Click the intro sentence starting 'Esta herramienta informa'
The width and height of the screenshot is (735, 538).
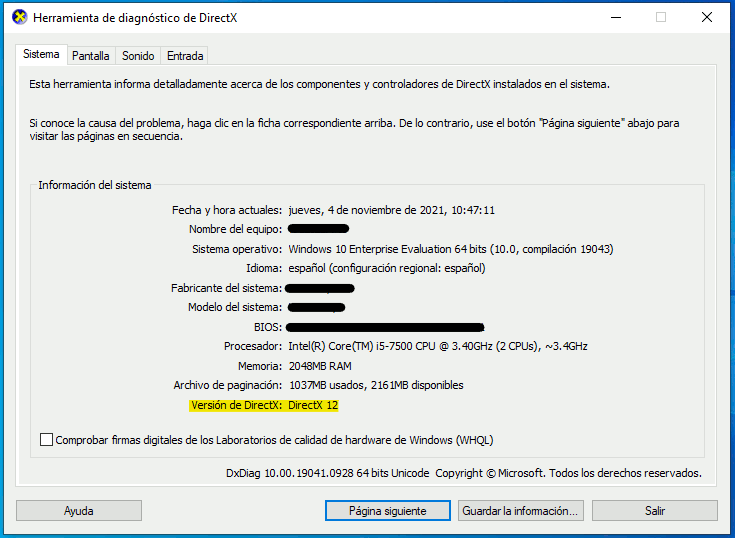319,84
